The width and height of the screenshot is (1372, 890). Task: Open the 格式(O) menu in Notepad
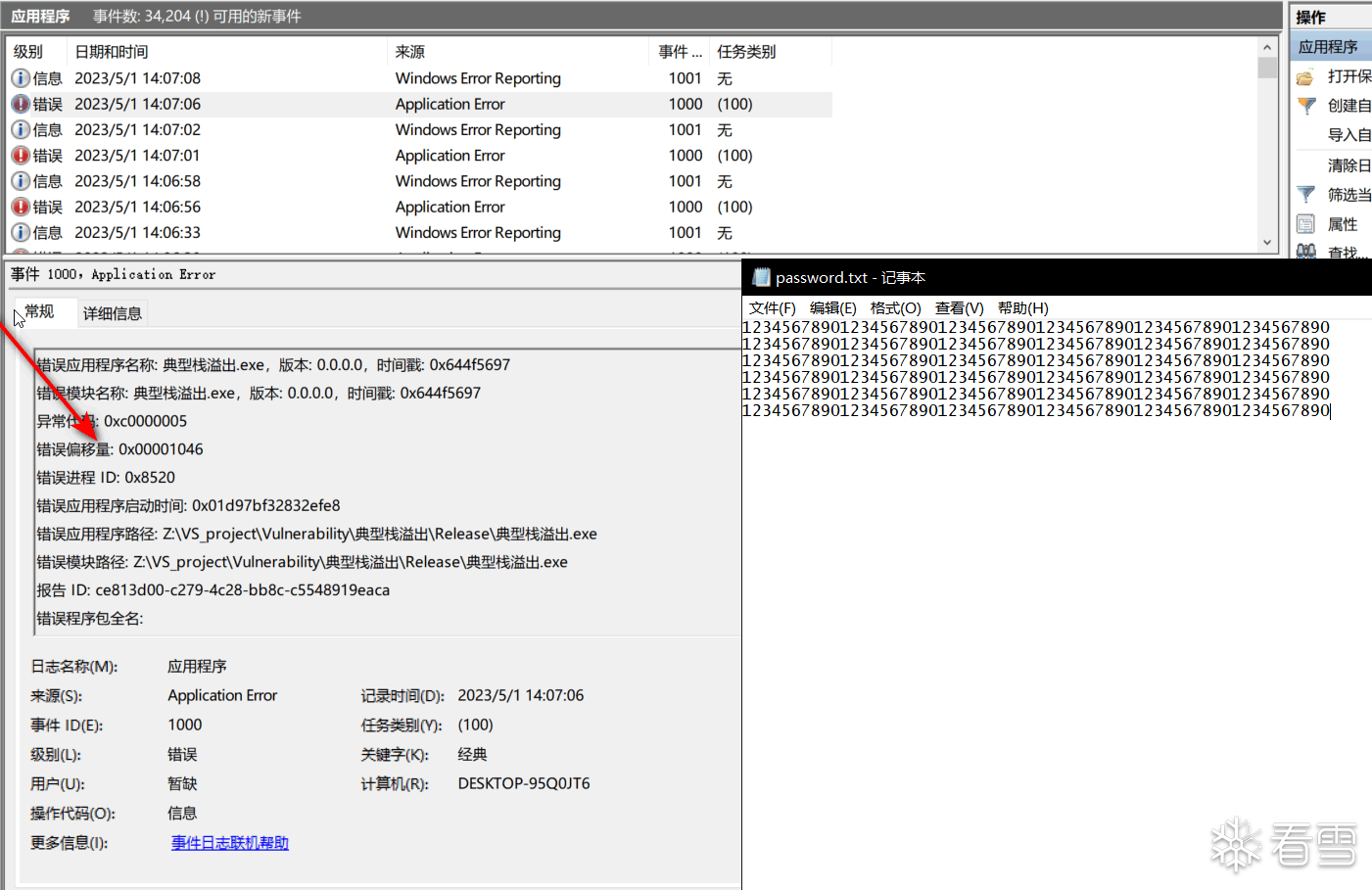tap(896, 307)
